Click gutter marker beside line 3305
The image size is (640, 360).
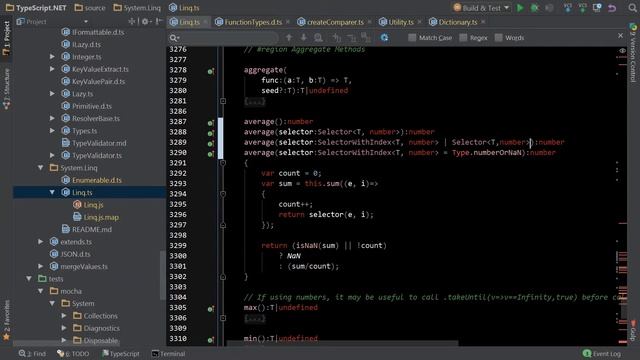coord(211,309)
